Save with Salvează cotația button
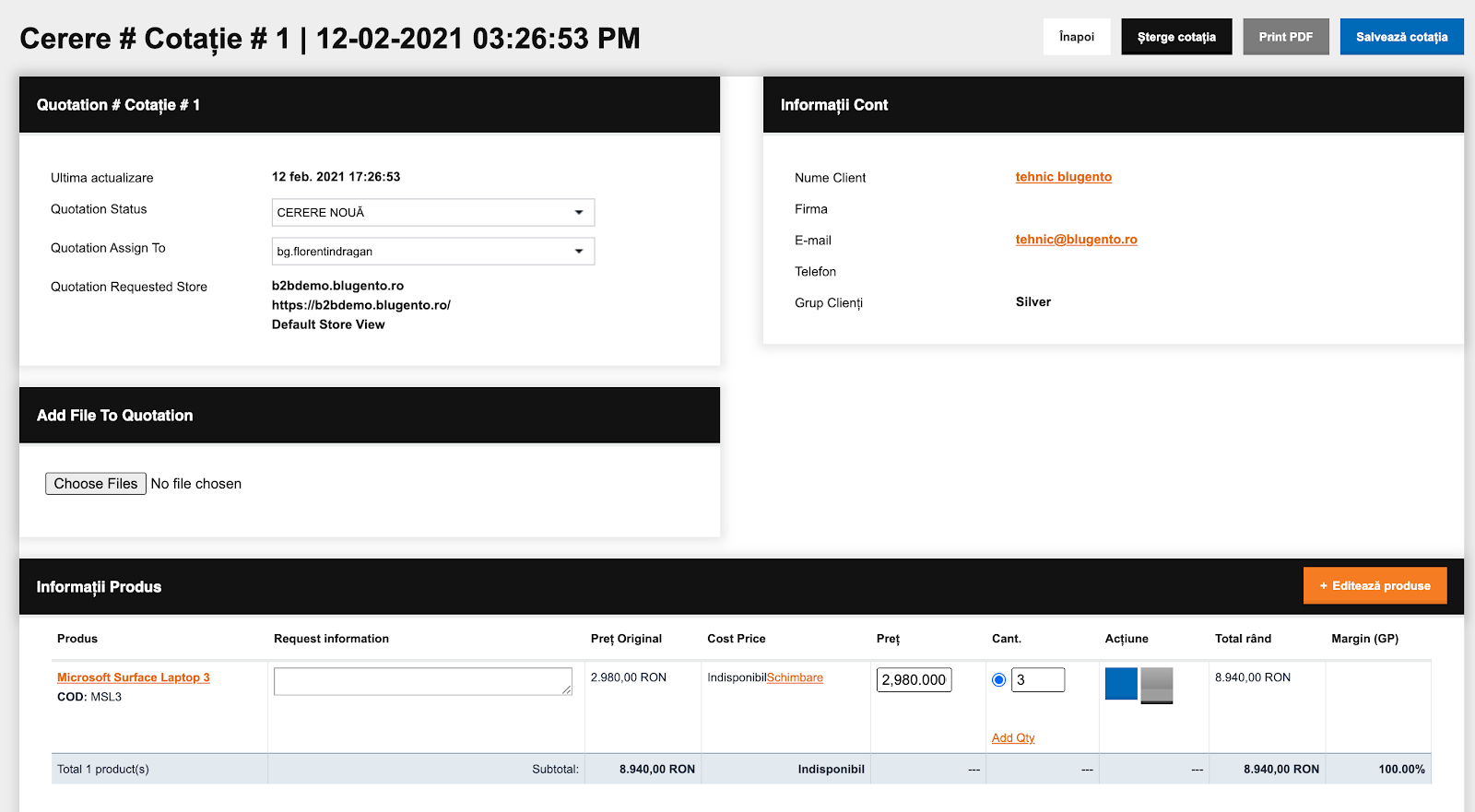Viewport: 1475px width, 812px height. pyautogui.click(x=1402, y=37)
